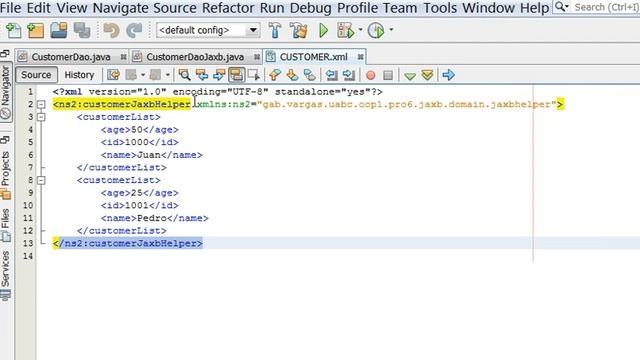Screen dimensions: 640x360
Task: Click the red Start Macro Recording icon
Action: pos(371,76)
